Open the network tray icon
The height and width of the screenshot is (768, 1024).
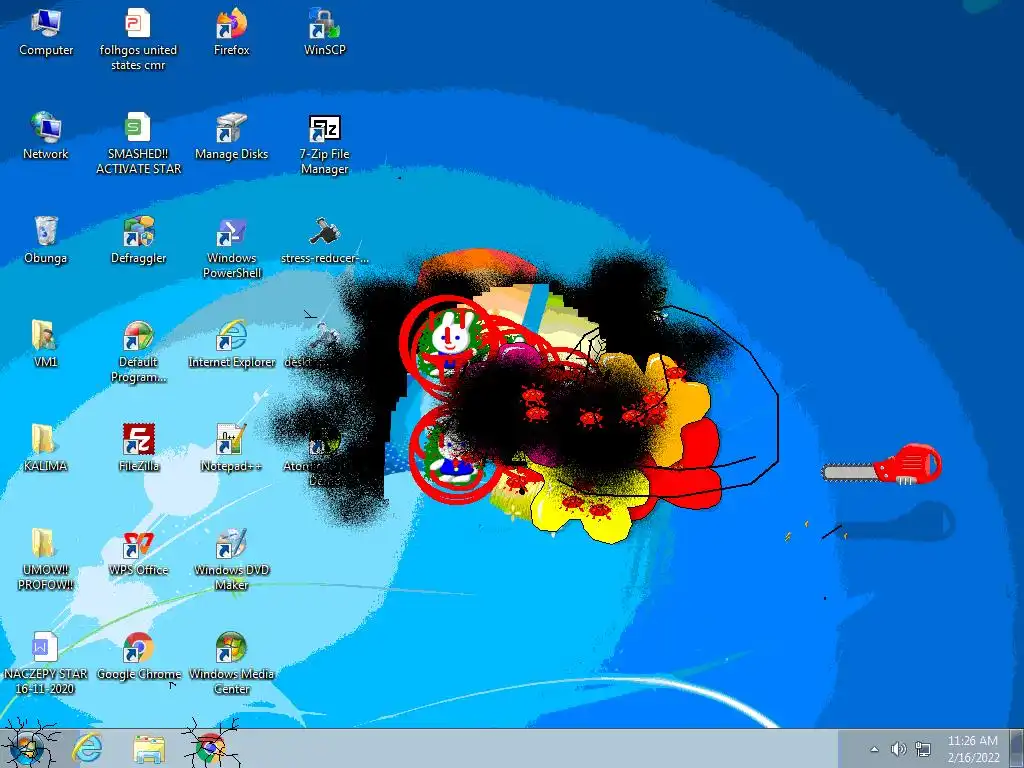(923, 749)
